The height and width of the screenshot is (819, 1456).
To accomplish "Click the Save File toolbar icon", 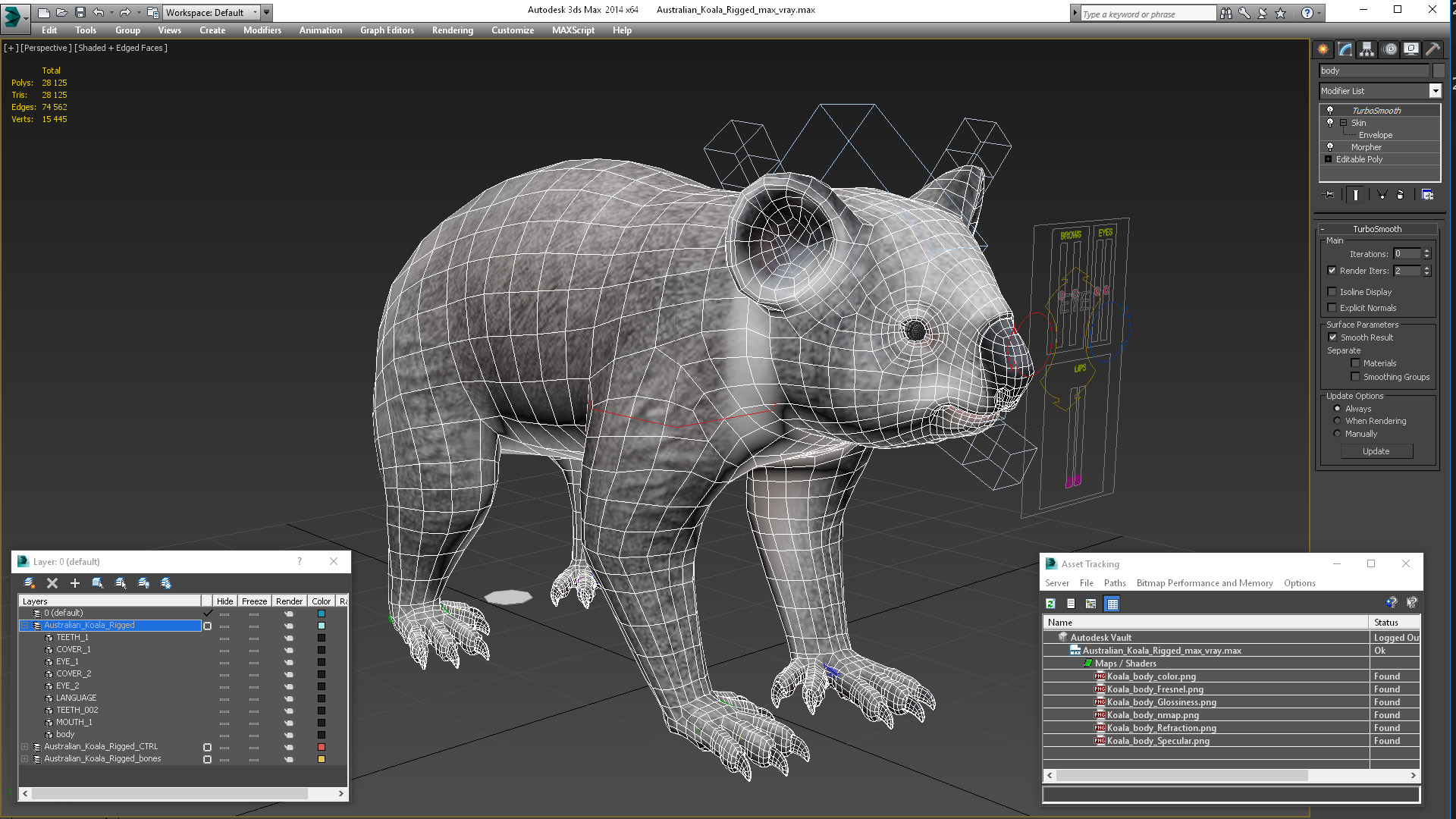I will click(x=80, y=12).
